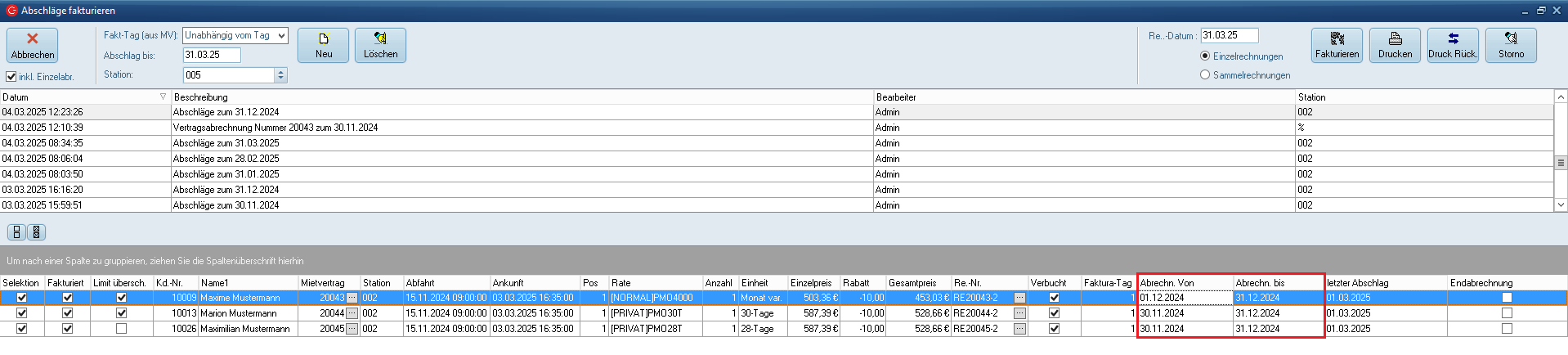
Task: Open lookup button next to RE20044-2
Action: [x=1019, y=313]
